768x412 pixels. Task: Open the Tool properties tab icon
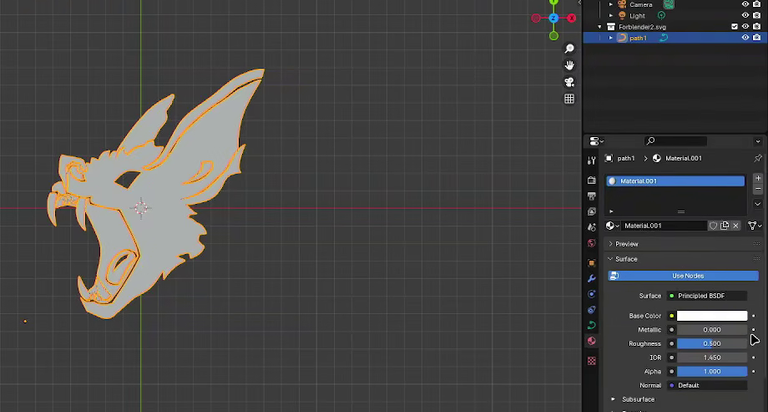[x=592, y=160]
